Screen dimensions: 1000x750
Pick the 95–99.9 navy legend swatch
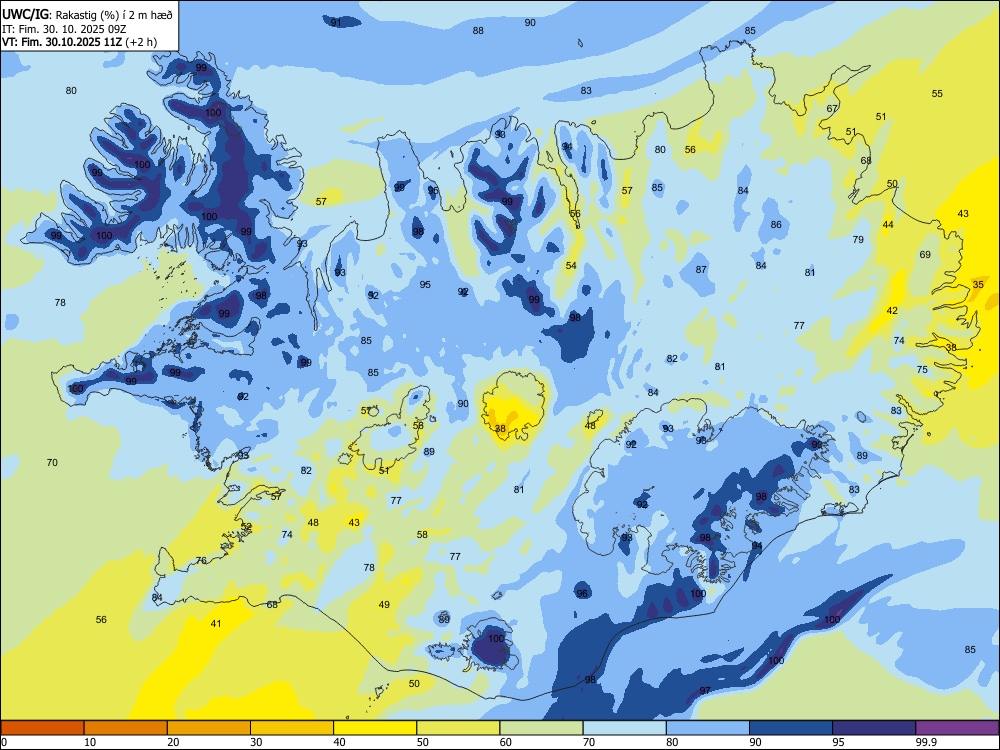(874, 728)
